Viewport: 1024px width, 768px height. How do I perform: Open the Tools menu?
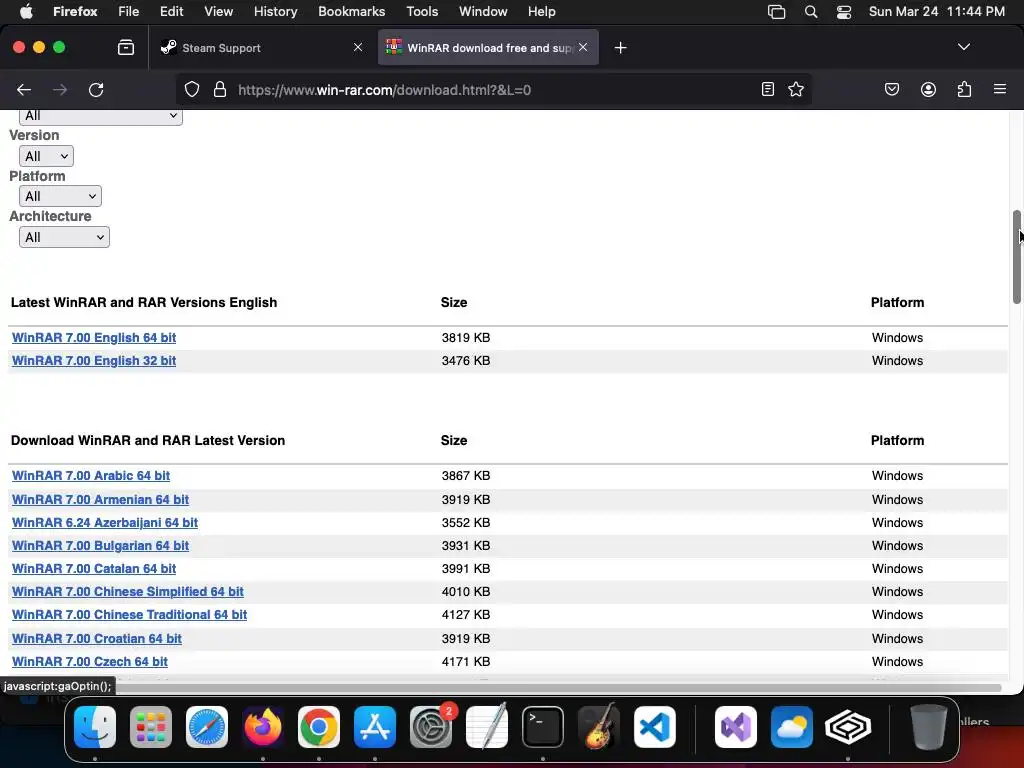pos(422,12)
